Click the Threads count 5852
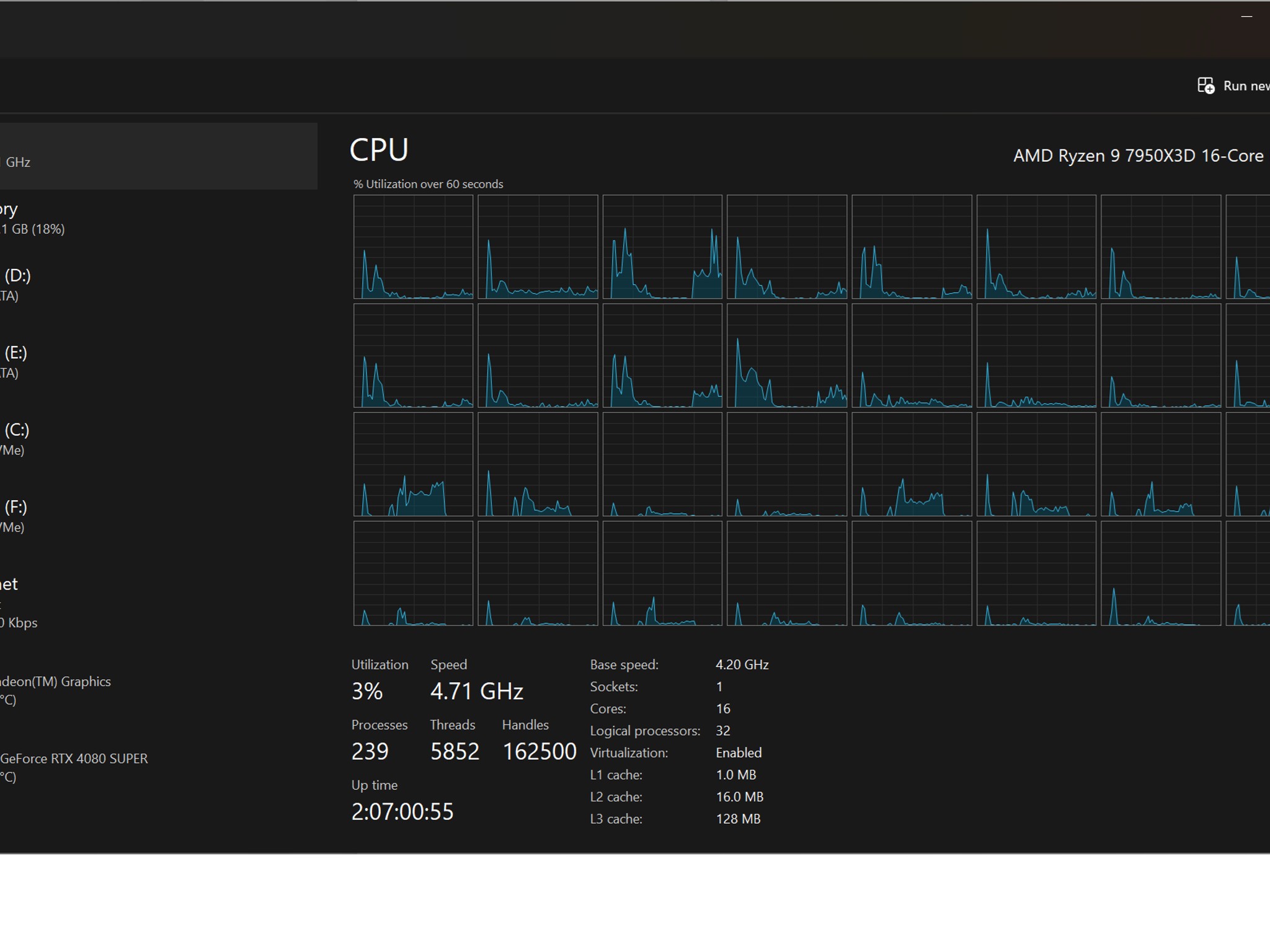This screenshot has height=952, width=1270. click(x=455, y=751)
